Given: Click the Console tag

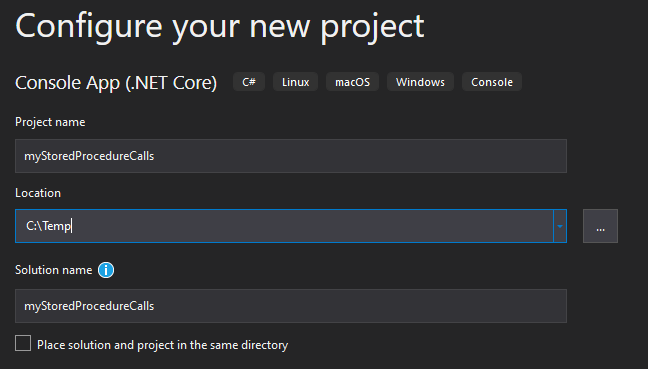Looking at the screenshot, I should (492, 82).
